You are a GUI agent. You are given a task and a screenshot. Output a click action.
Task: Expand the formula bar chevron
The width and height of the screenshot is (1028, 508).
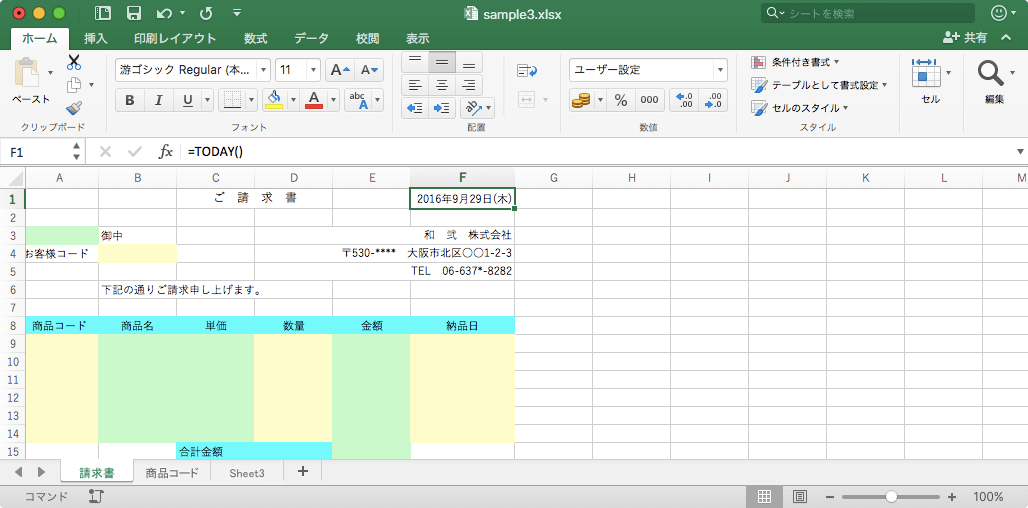pos(1019,151)
